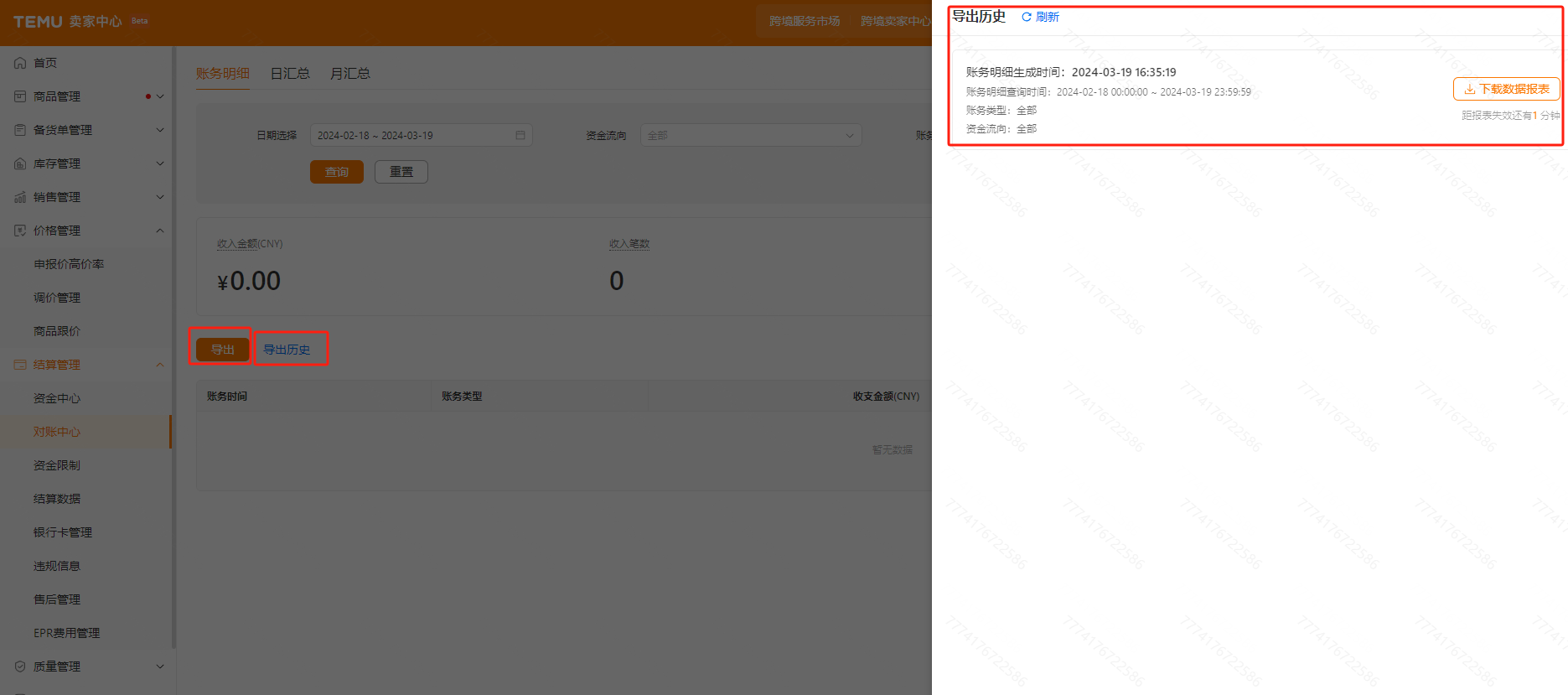The width and height of the screenshot is (1568, 695).
Task: Open 跨境卖家中心 in top bar
Action: [895, 21]
